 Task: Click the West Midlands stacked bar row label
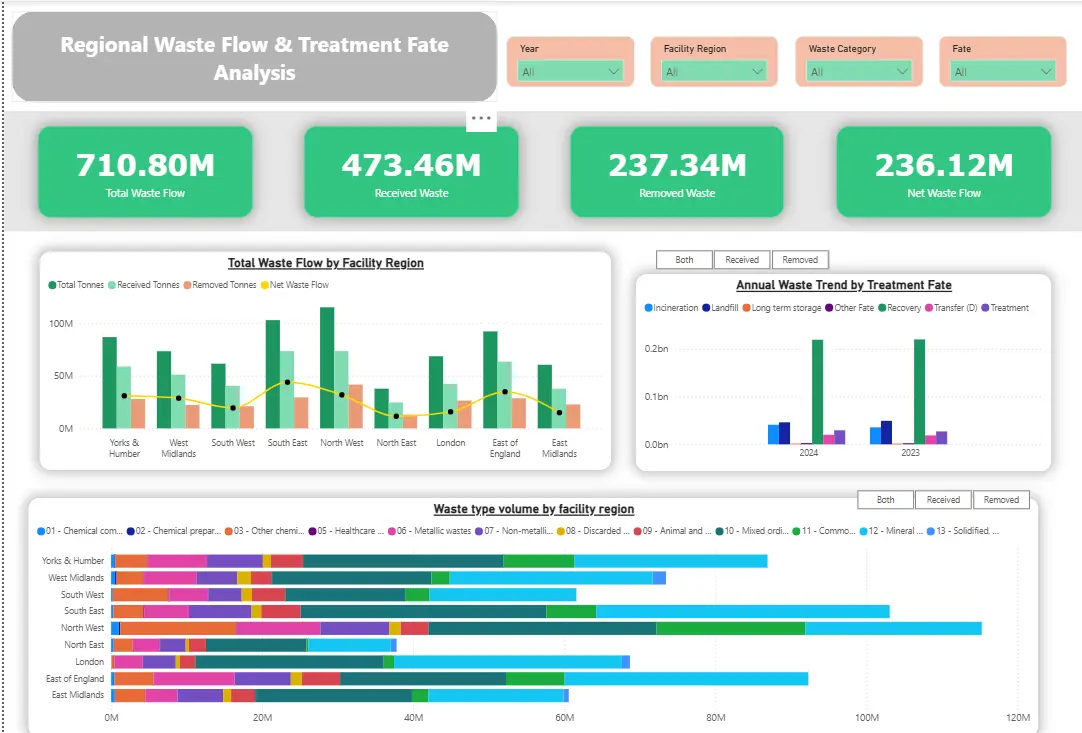coord(76,578)
